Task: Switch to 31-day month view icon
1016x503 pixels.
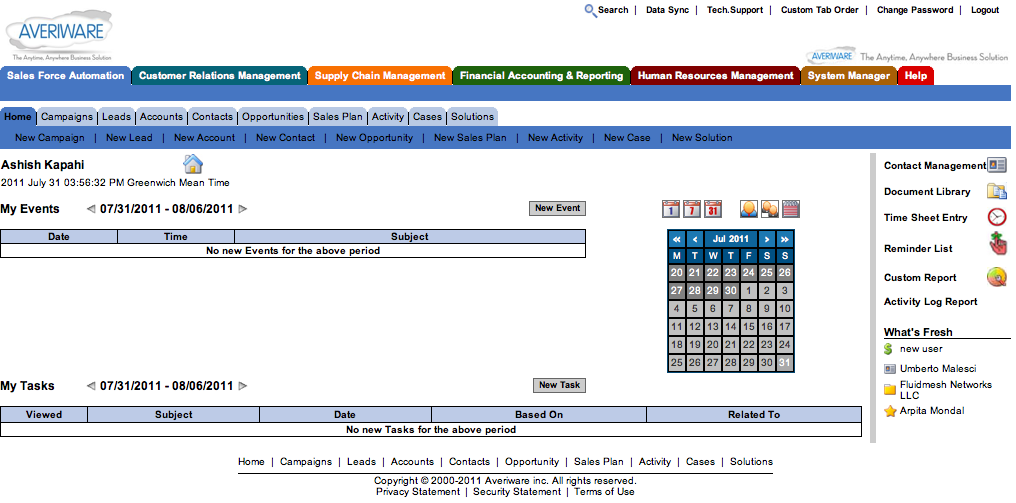Action: tap(713, 209)
